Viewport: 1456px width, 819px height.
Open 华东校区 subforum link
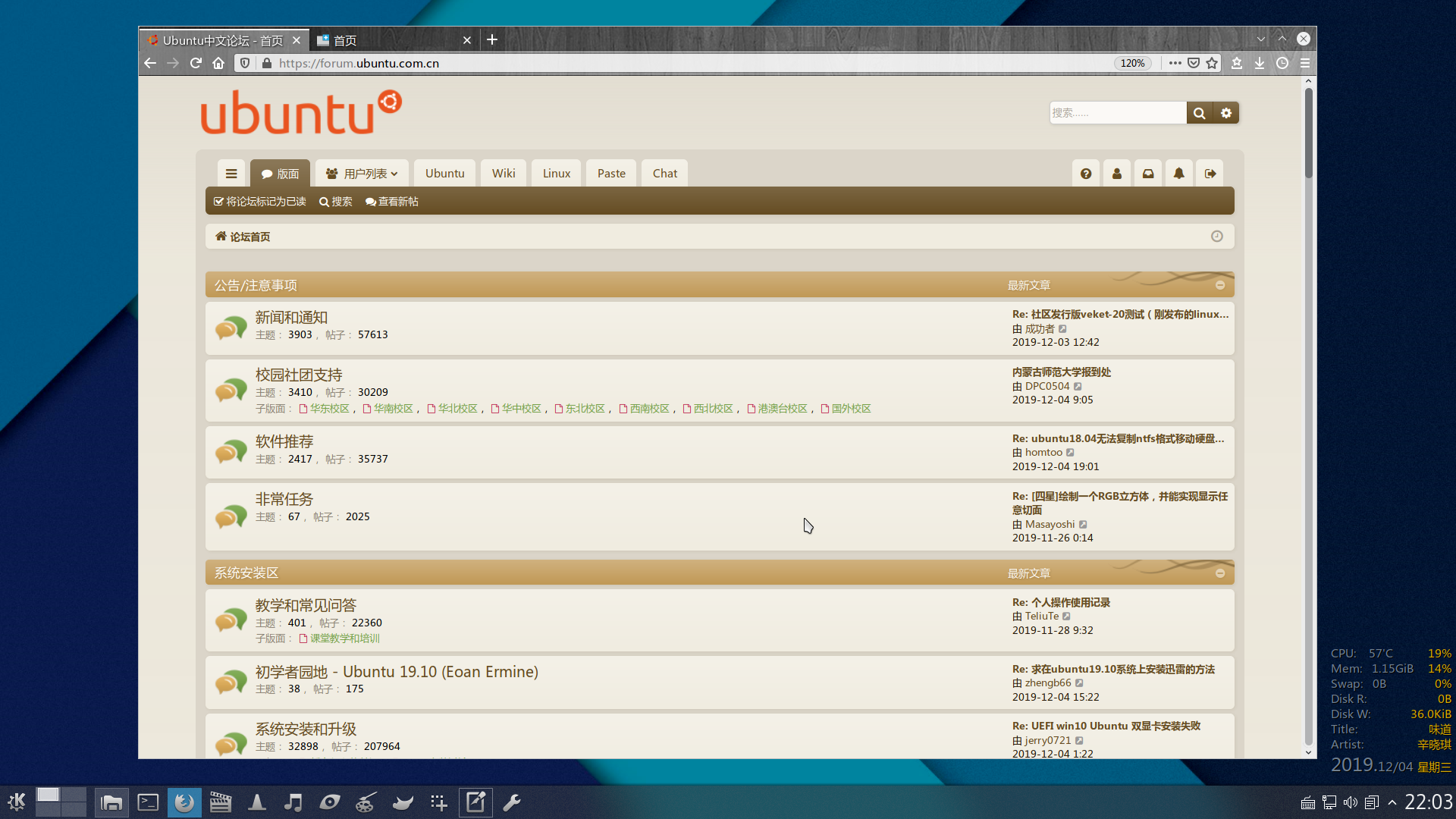329,409
